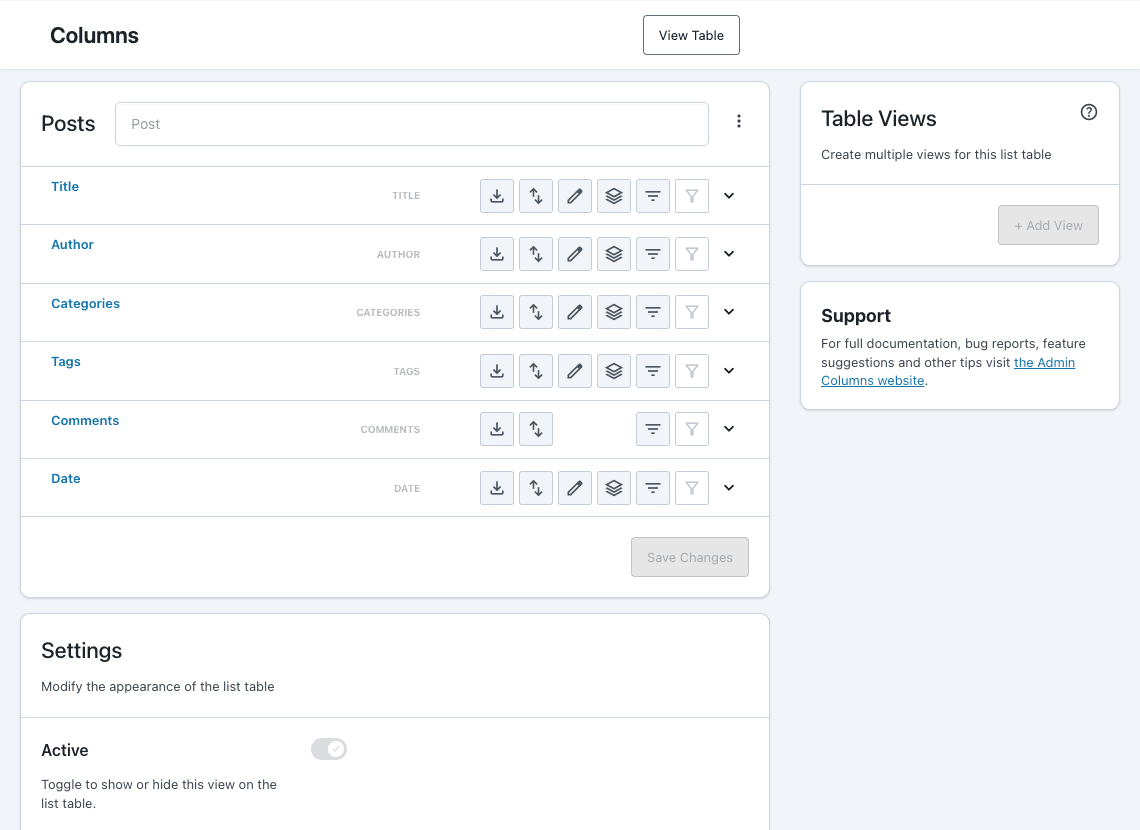
Task: Click the funnel icon in Tags row
Action: tap(692, 371)
